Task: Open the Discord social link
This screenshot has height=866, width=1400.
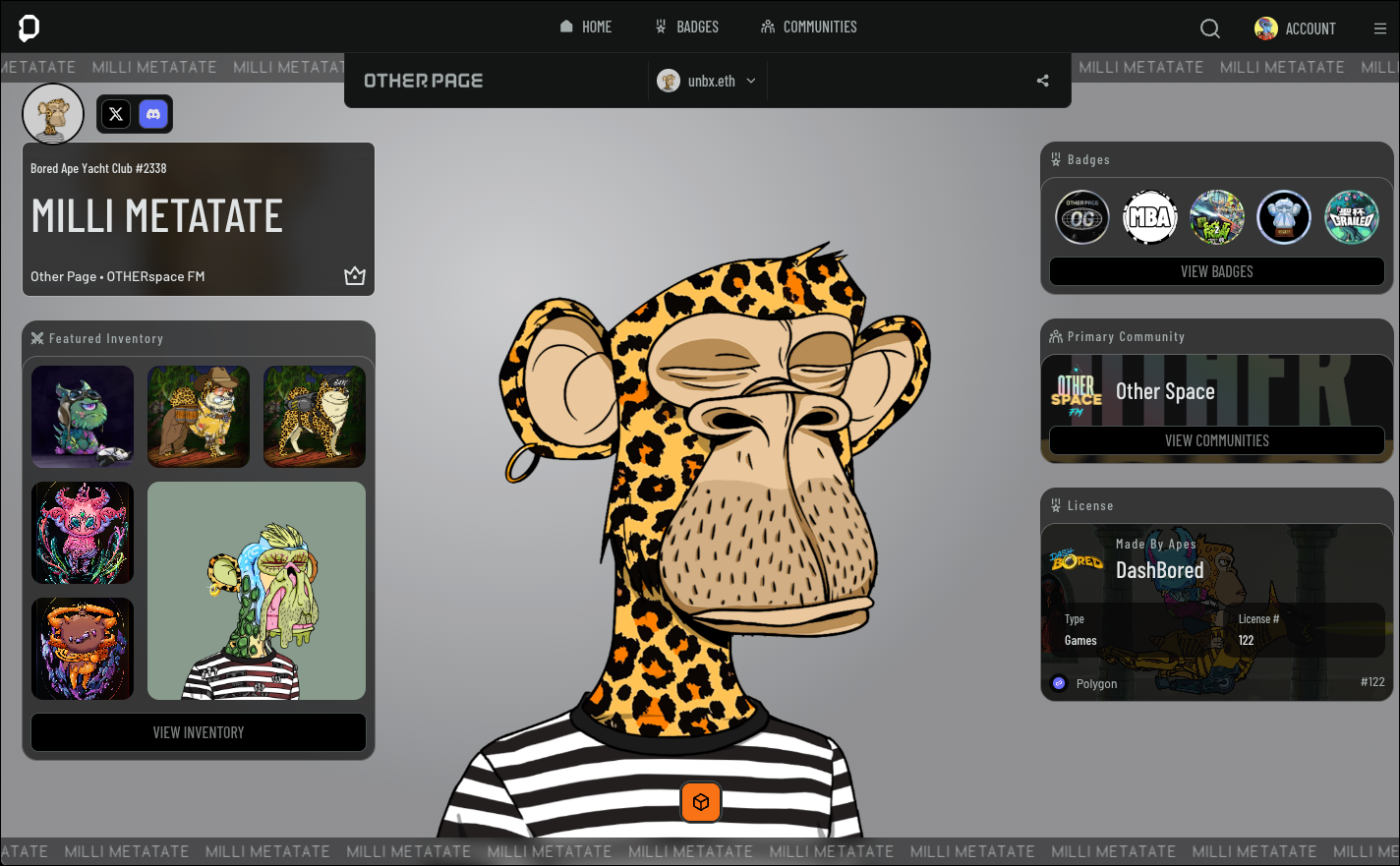Action: pyautogui.click(x=153, y=114)
